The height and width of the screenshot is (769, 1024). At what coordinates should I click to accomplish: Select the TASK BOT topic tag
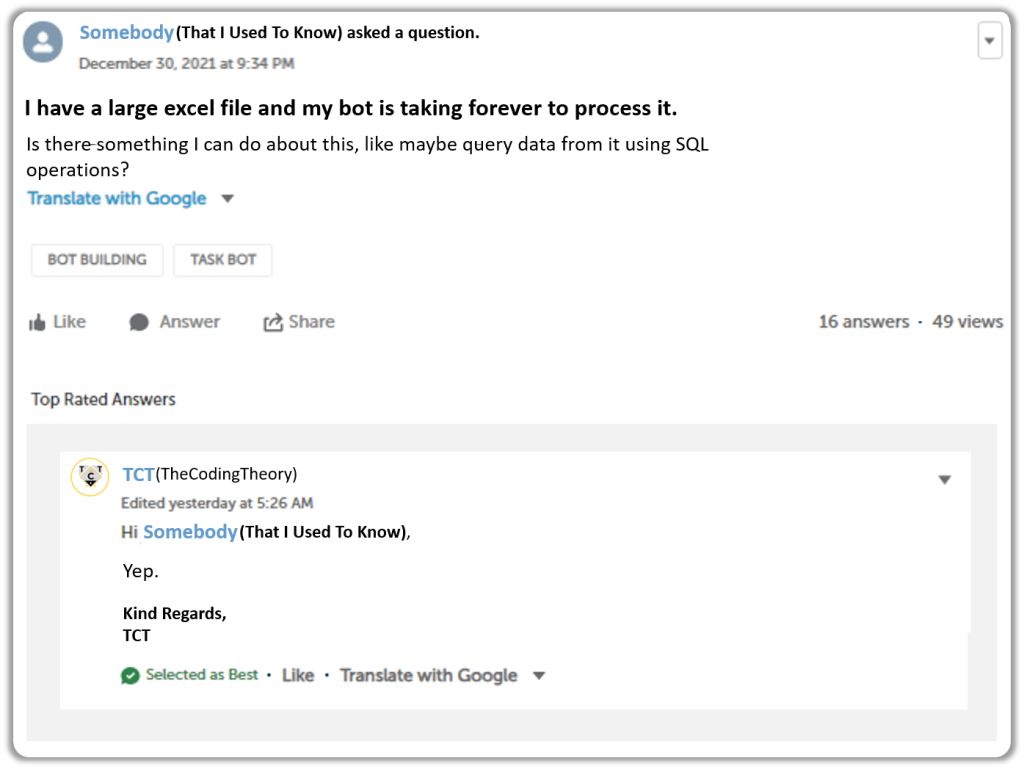[223, 260]
